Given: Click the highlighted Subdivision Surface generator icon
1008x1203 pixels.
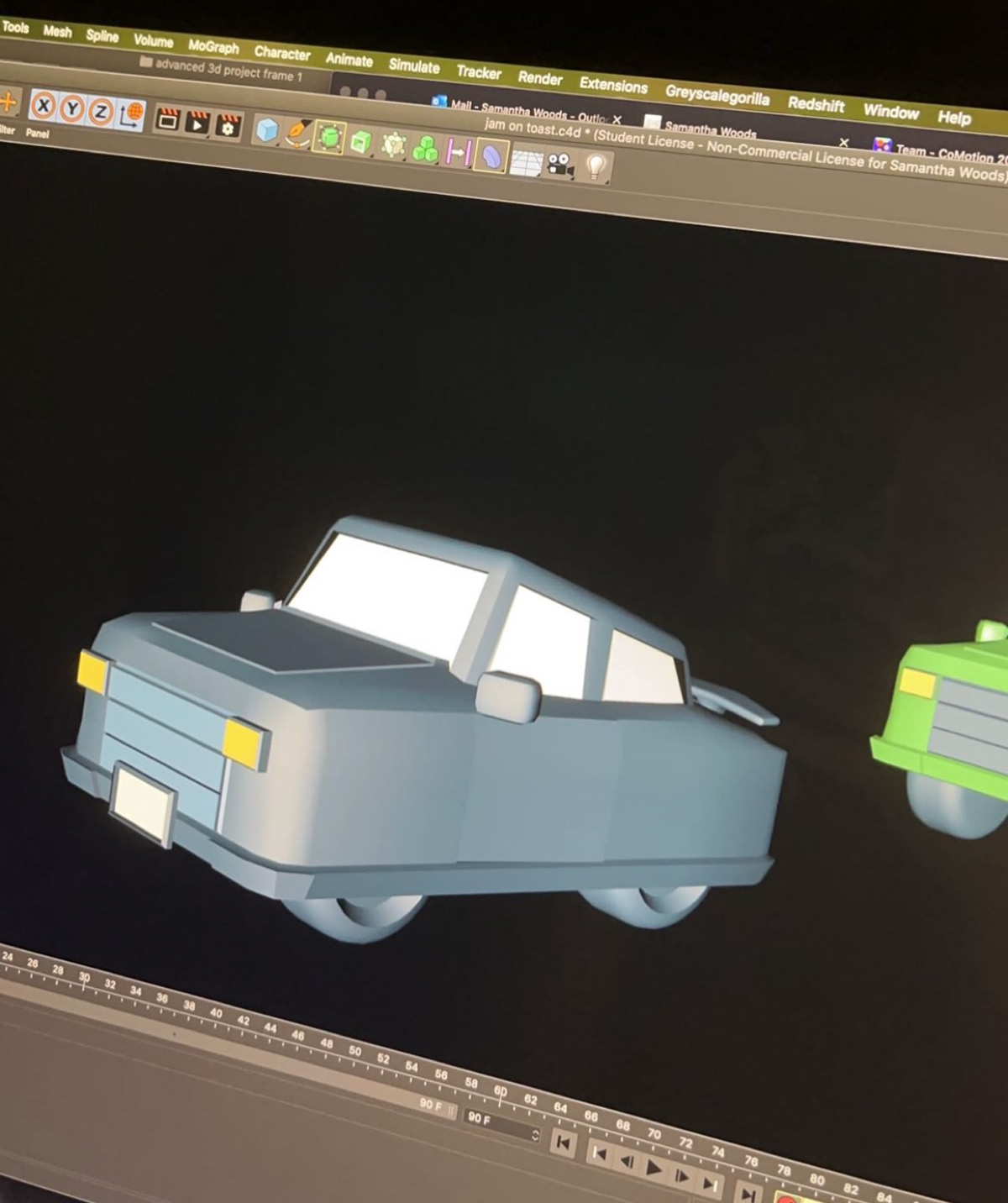Looking at the screenshot, I should point(328,137).
